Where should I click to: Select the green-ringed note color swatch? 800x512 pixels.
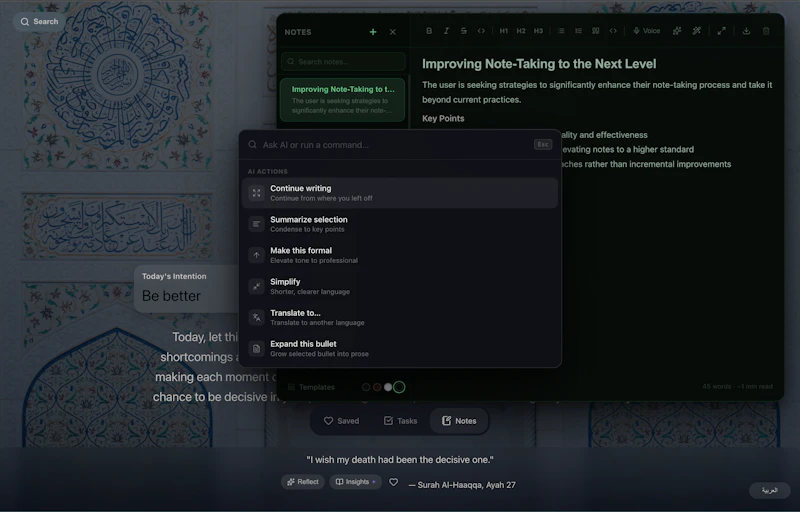[399, 387]
